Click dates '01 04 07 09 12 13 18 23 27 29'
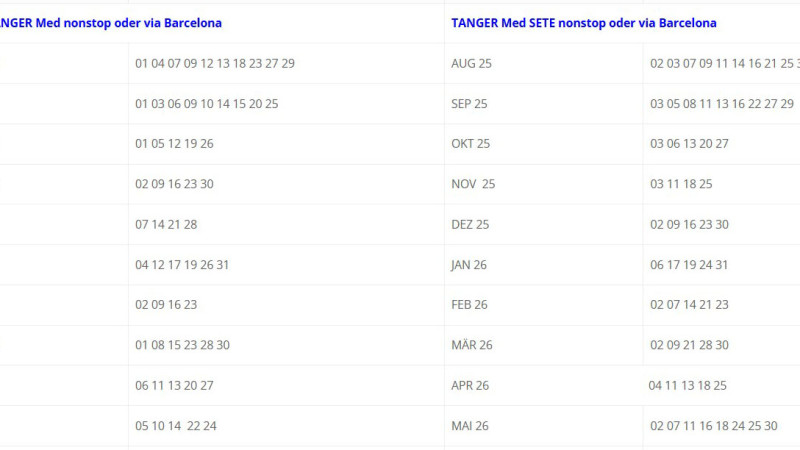800x450 pixels. pyautogui.click(x=215, y=63)
